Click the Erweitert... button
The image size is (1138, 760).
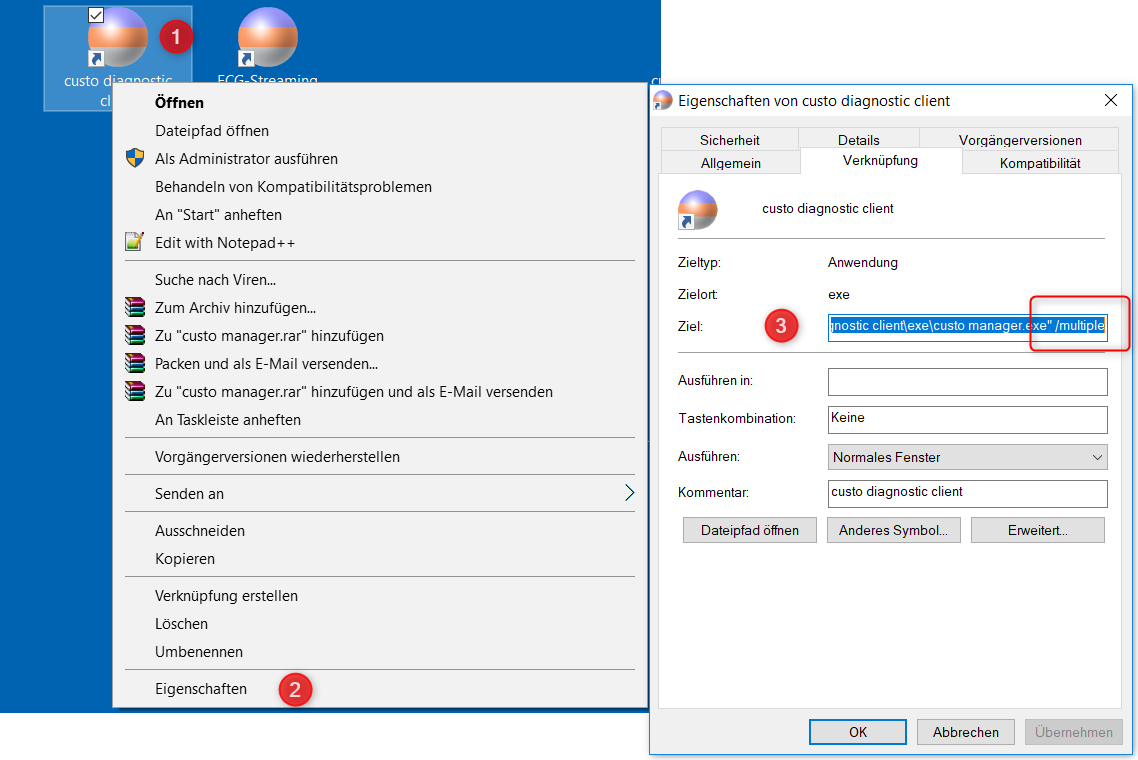[x=1038, y=530]
